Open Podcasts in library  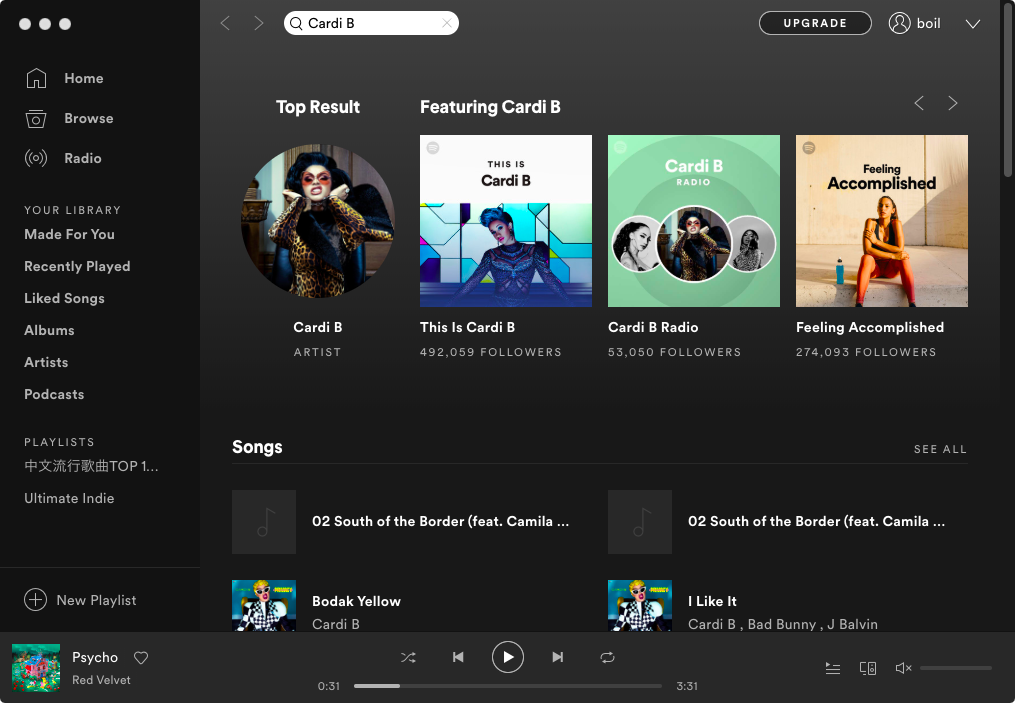coord(54,394)
